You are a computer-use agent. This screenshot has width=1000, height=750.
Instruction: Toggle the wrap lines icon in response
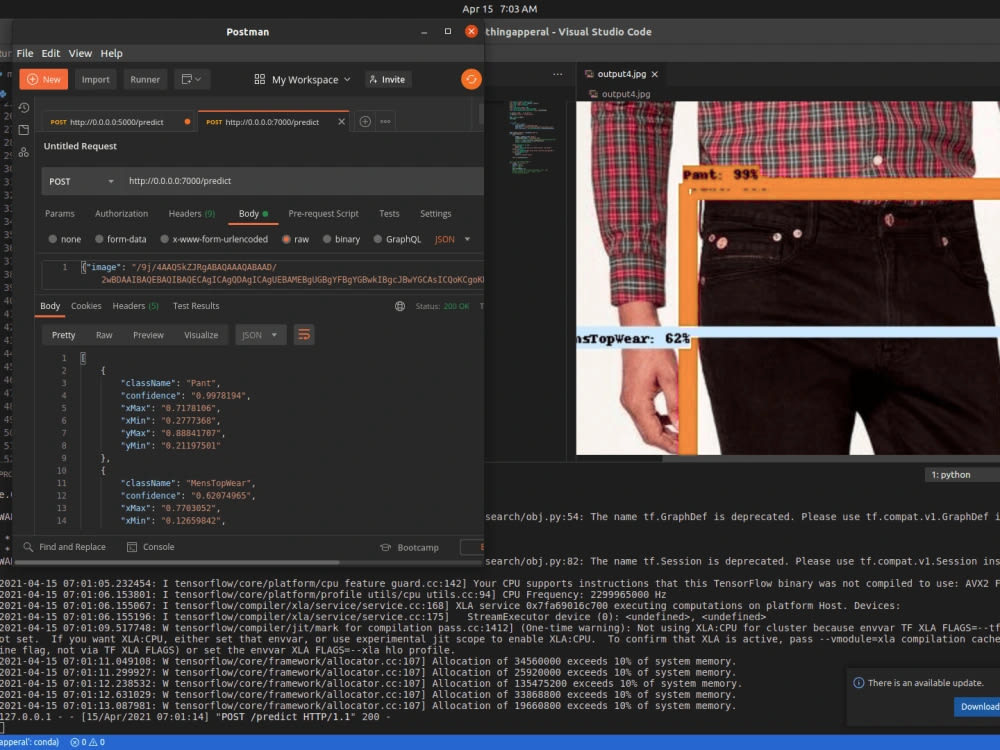pyautogui.click(x=304, y=335)
